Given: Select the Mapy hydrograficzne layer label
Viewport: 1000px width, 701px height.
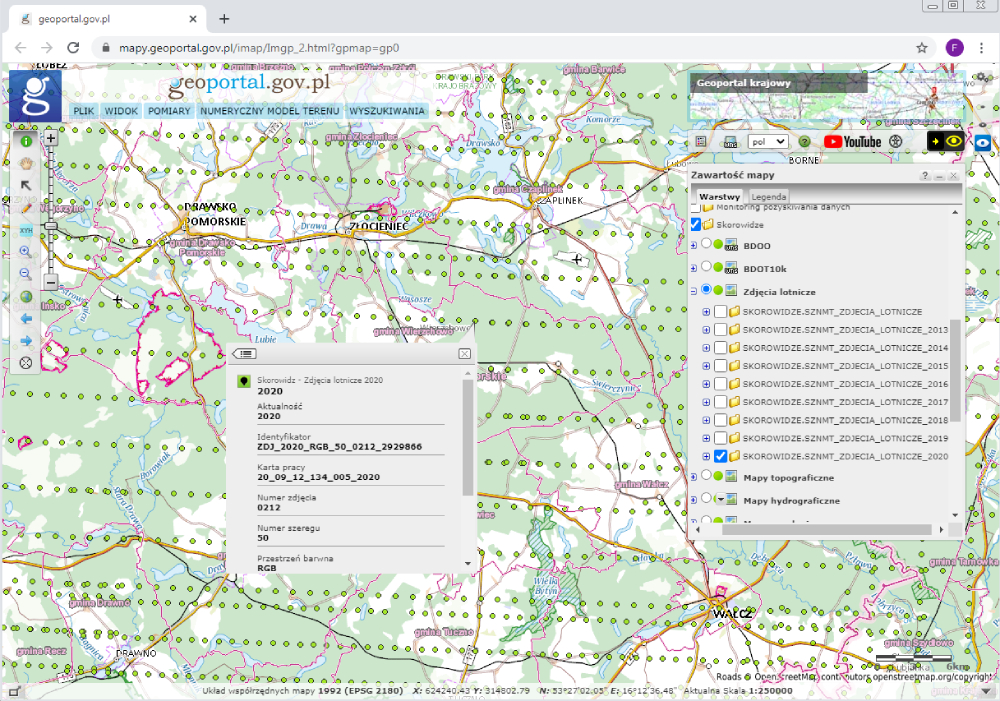Looking at the screenshot, I should pos(791,501).
